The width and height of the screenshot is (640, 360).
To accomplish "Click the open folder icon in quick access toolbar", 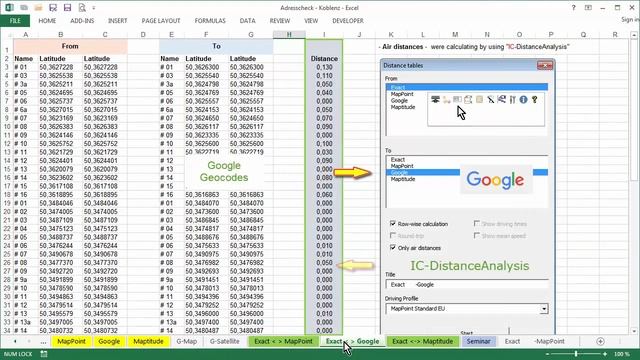I will point(38,7).
